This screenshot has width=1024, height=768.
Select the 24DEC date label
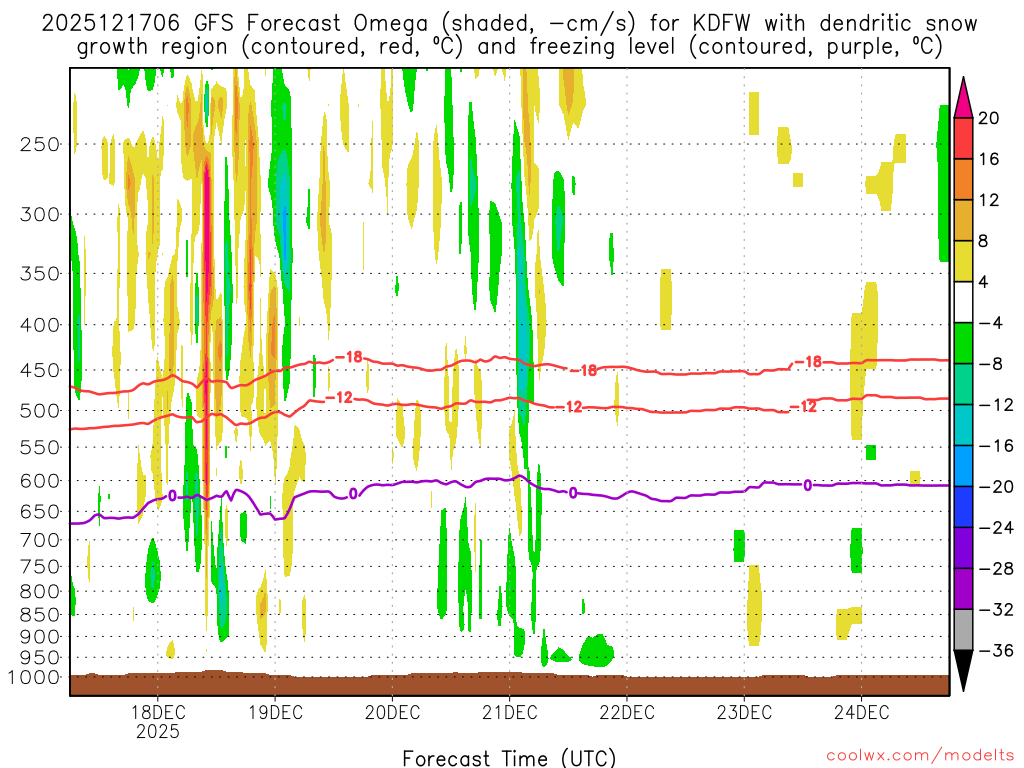(x=861, y=713)
